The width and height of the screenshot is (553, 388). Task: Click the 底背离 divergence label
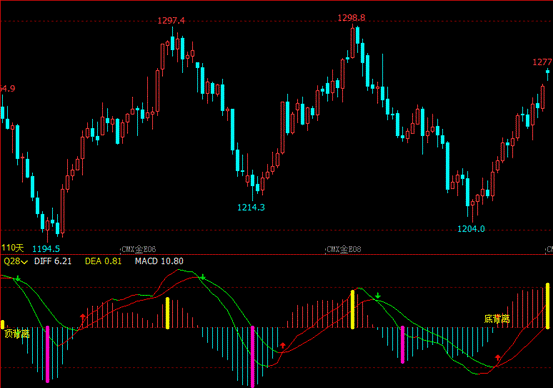(x=497, y=319)
